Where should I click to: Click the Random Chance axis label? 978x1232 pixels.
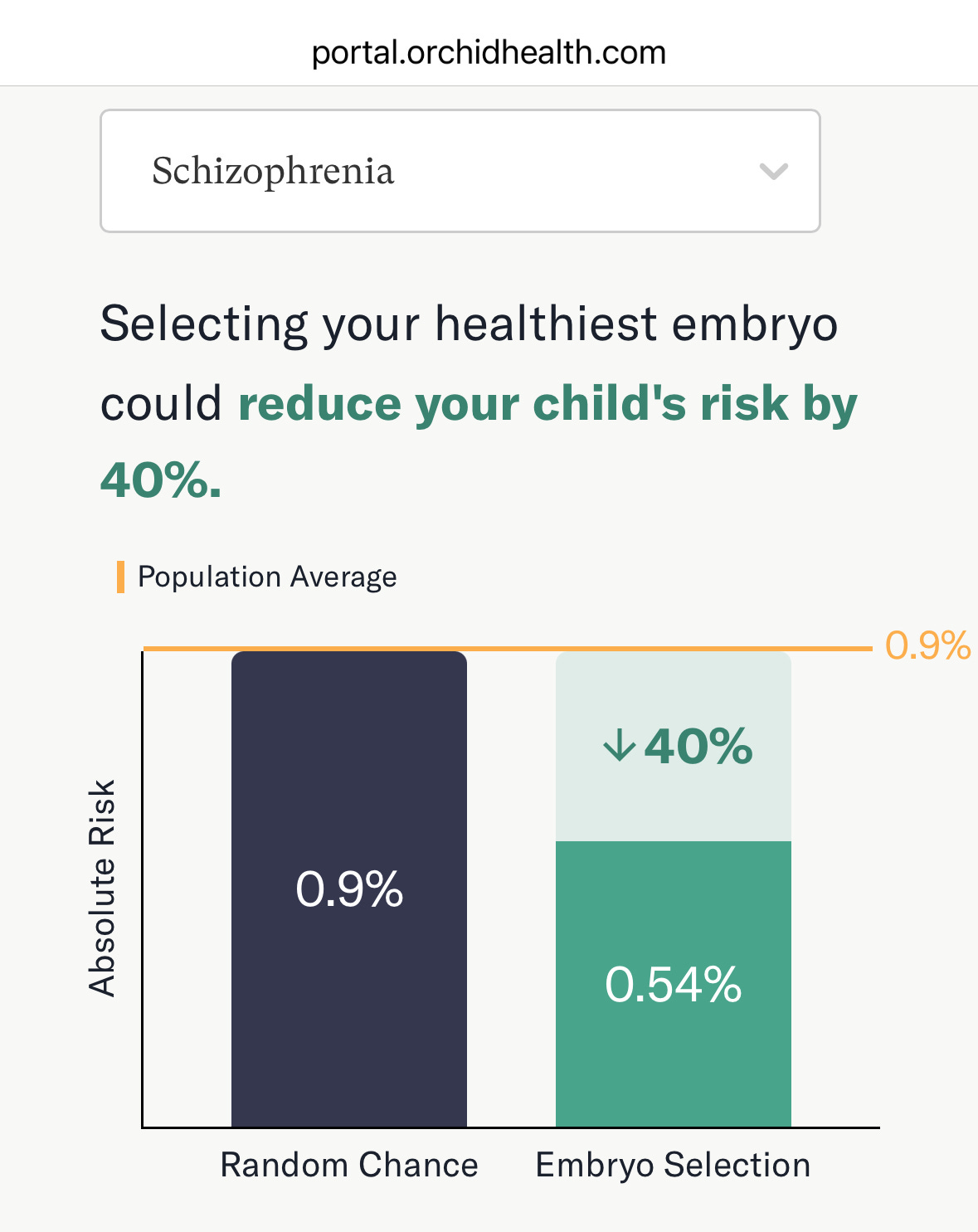[349, 1163]
